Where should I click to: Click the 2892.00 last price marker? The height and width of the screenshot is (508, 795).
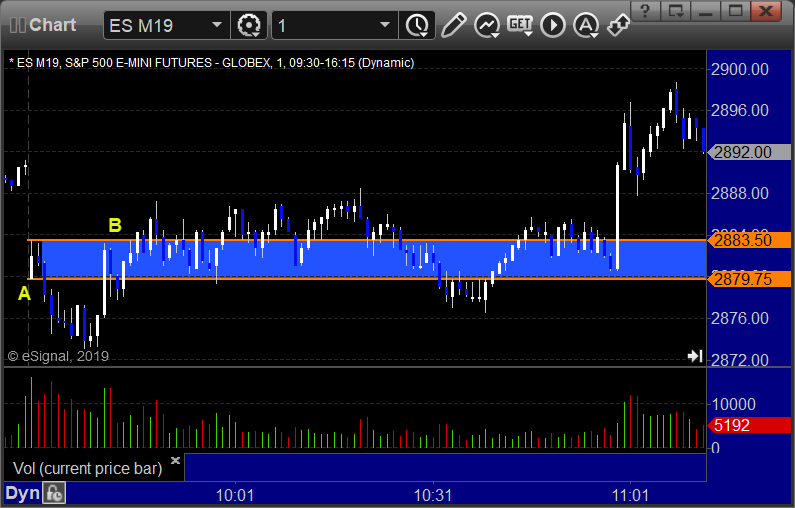click(x=749, y=152)
